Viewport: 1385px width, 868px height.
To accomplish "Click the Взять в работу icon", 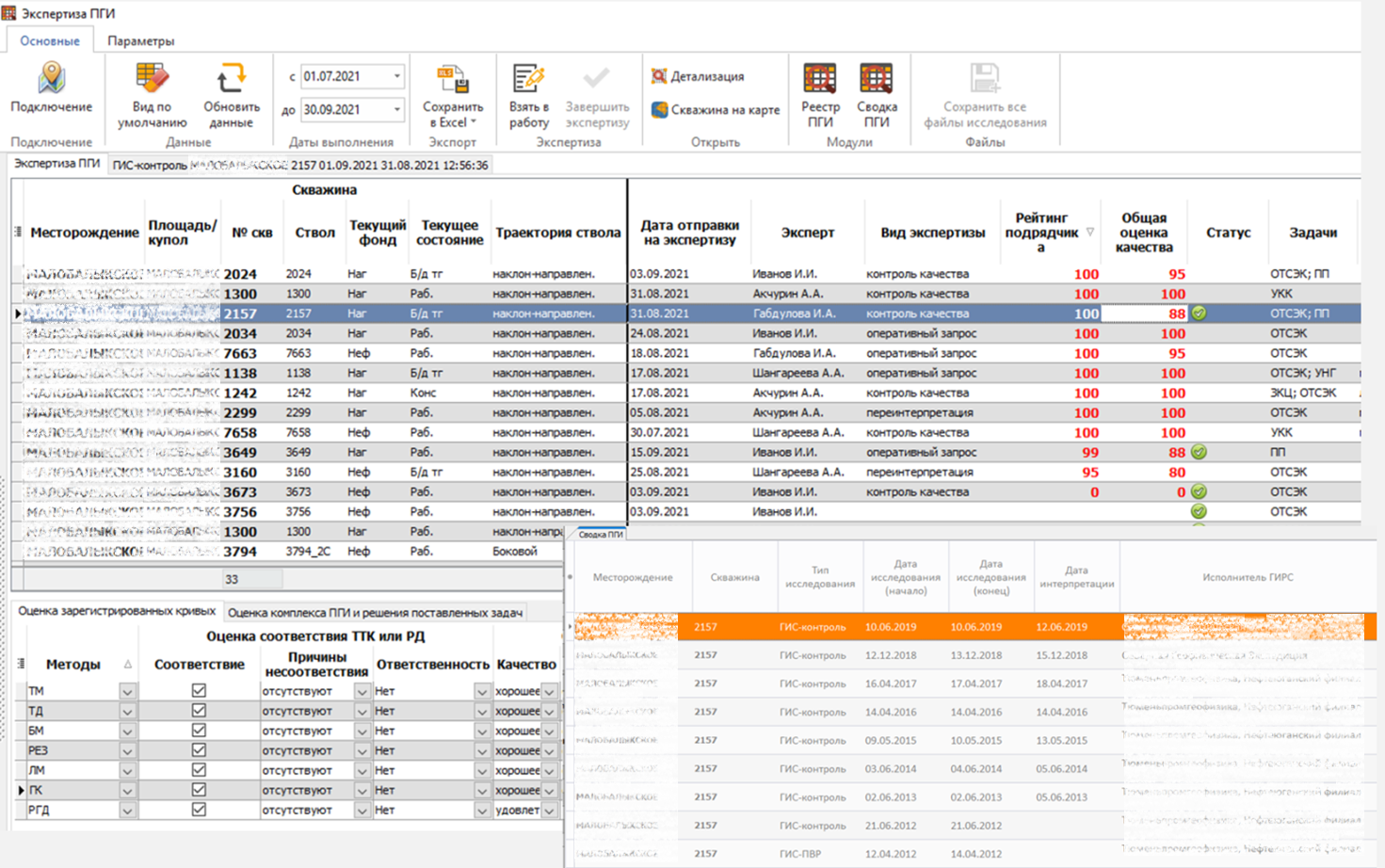I will click(x=528, y=79).
